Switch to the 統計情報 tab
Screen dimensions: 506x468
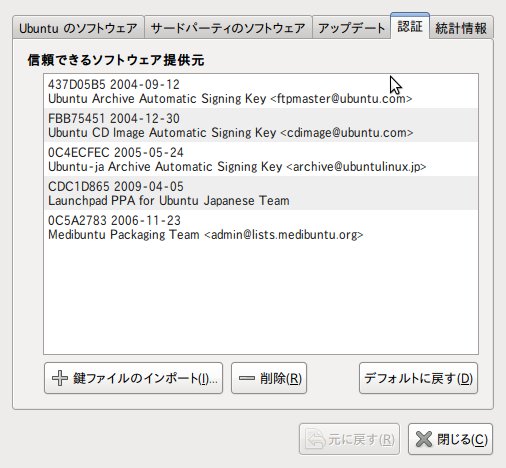461,28
